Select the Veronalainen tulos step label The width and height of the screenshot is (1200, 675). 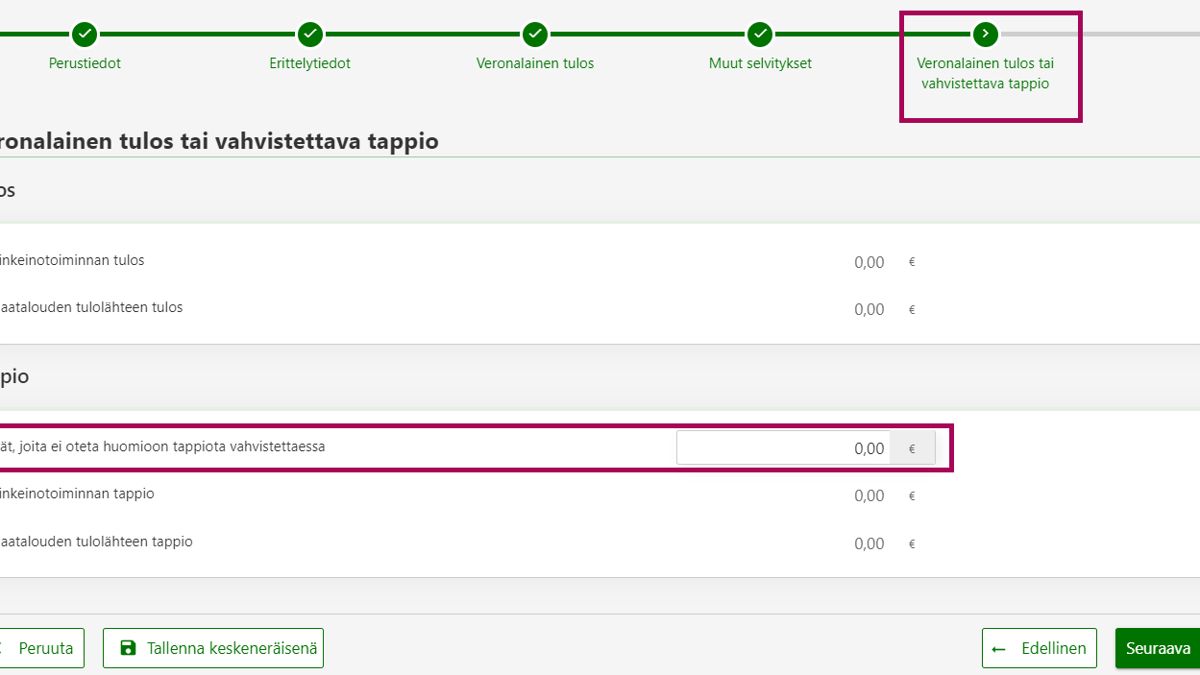pos(535,63)
